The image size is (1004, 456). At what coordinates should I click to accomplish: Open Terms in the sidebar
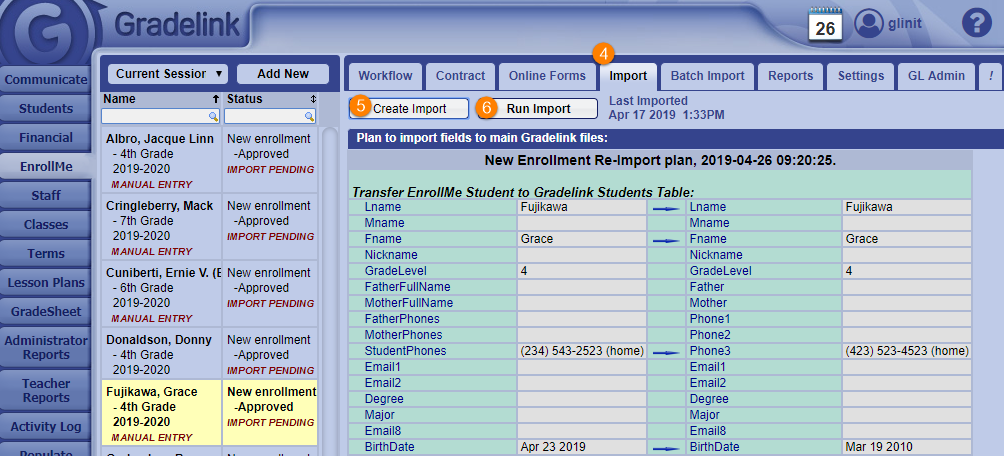(46, 254)
